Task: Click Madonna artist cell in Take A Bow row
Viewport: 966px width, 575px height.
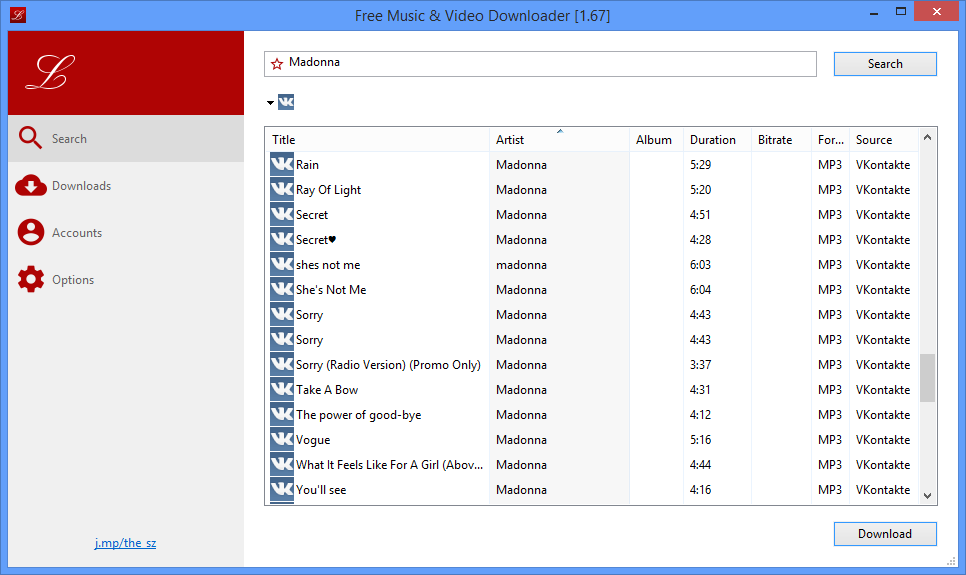Action: (x=521, y=389)
